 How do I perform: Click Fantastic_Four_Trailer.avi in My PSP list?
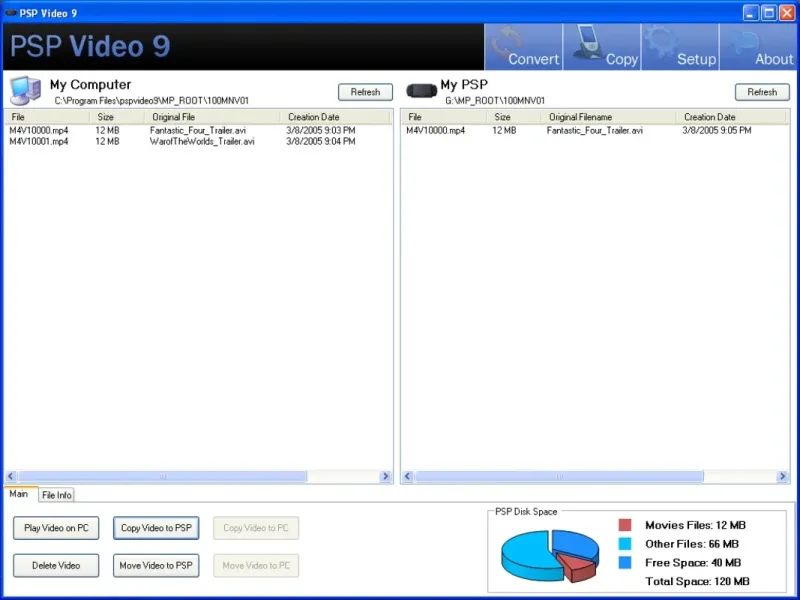(595, 131)
